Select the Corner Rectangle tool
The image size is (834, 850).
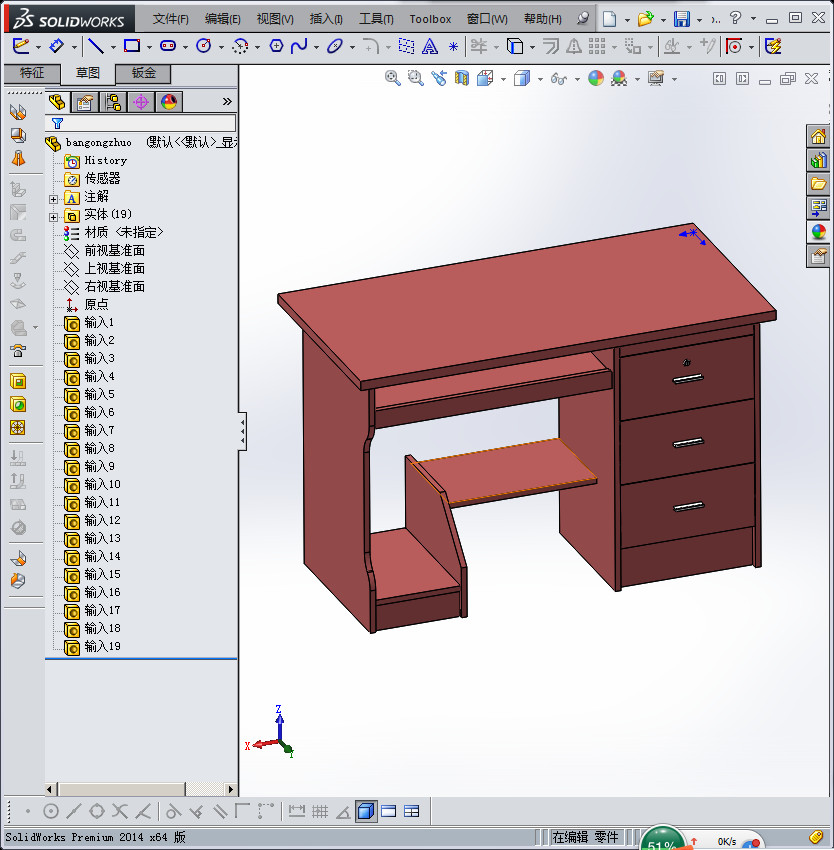point(131,45)
